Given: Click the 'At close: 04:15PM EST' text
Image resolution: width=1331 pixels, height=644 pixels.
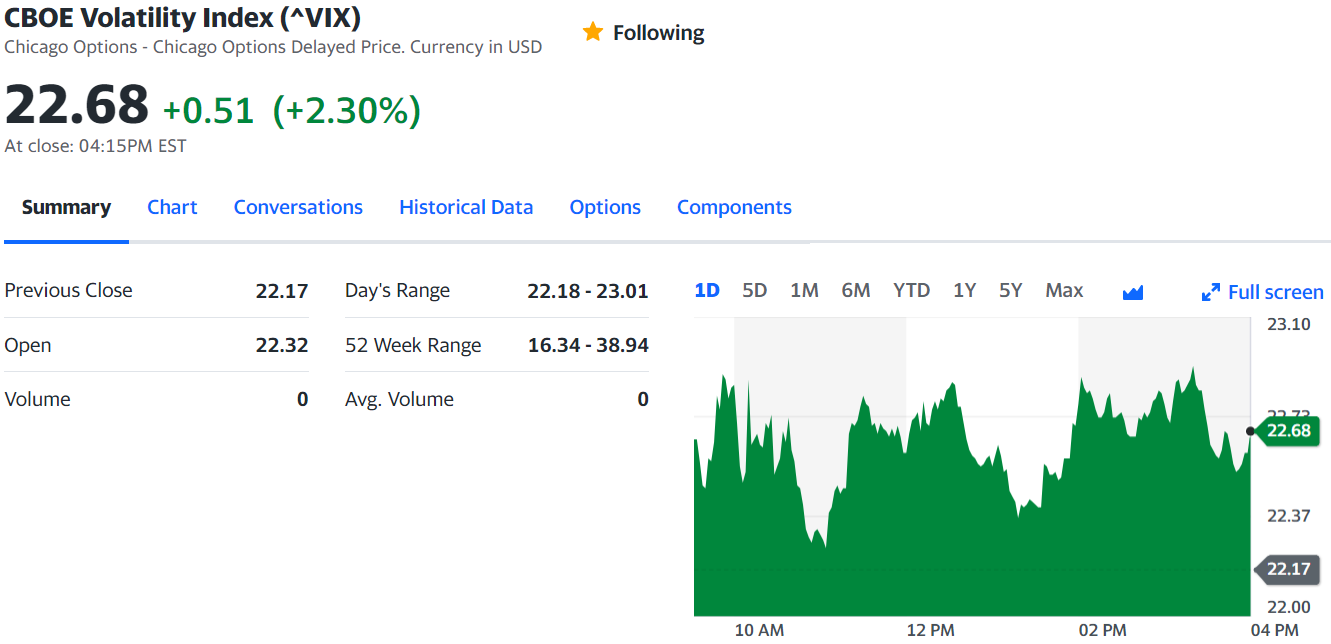Looking at the screenshot, I should [96, 146].
